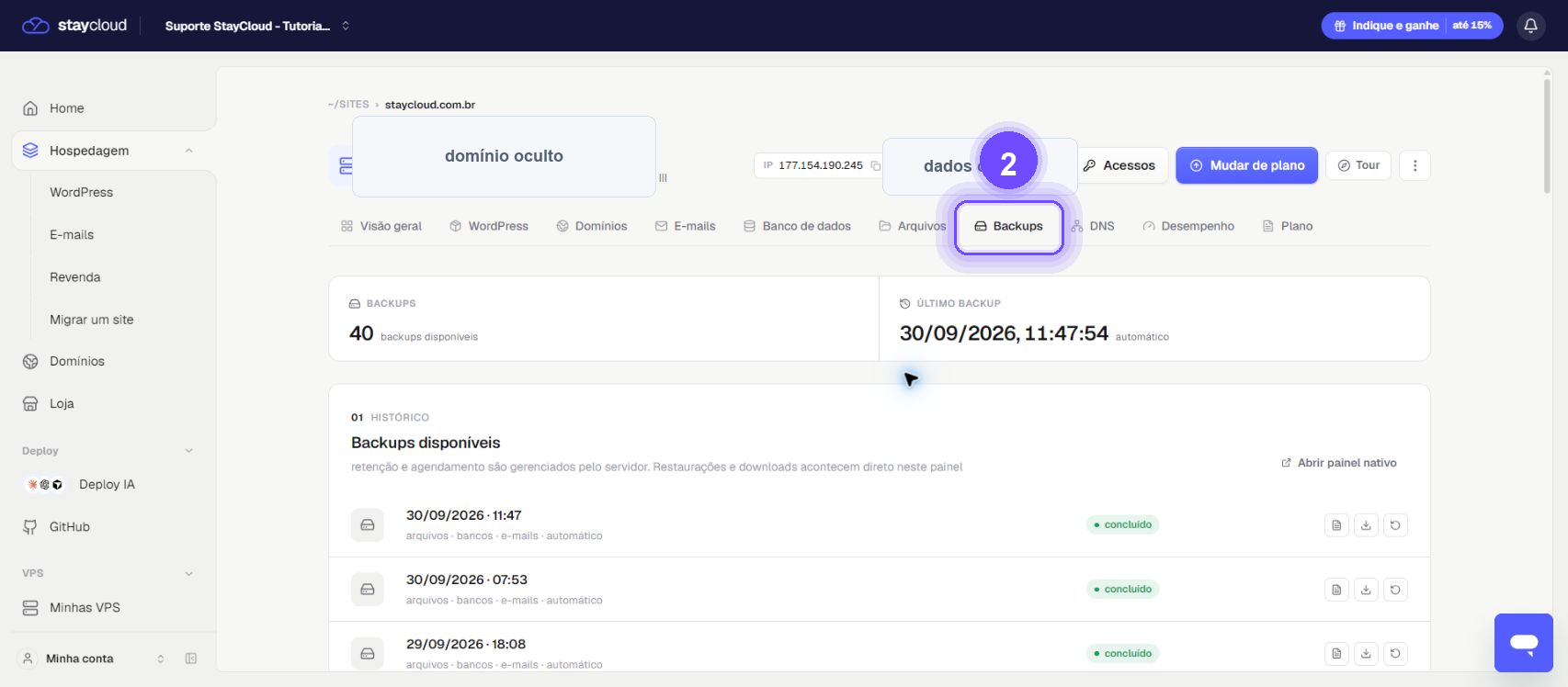
Task: Open the three-dot more options menu
Action: point(1415,165)
